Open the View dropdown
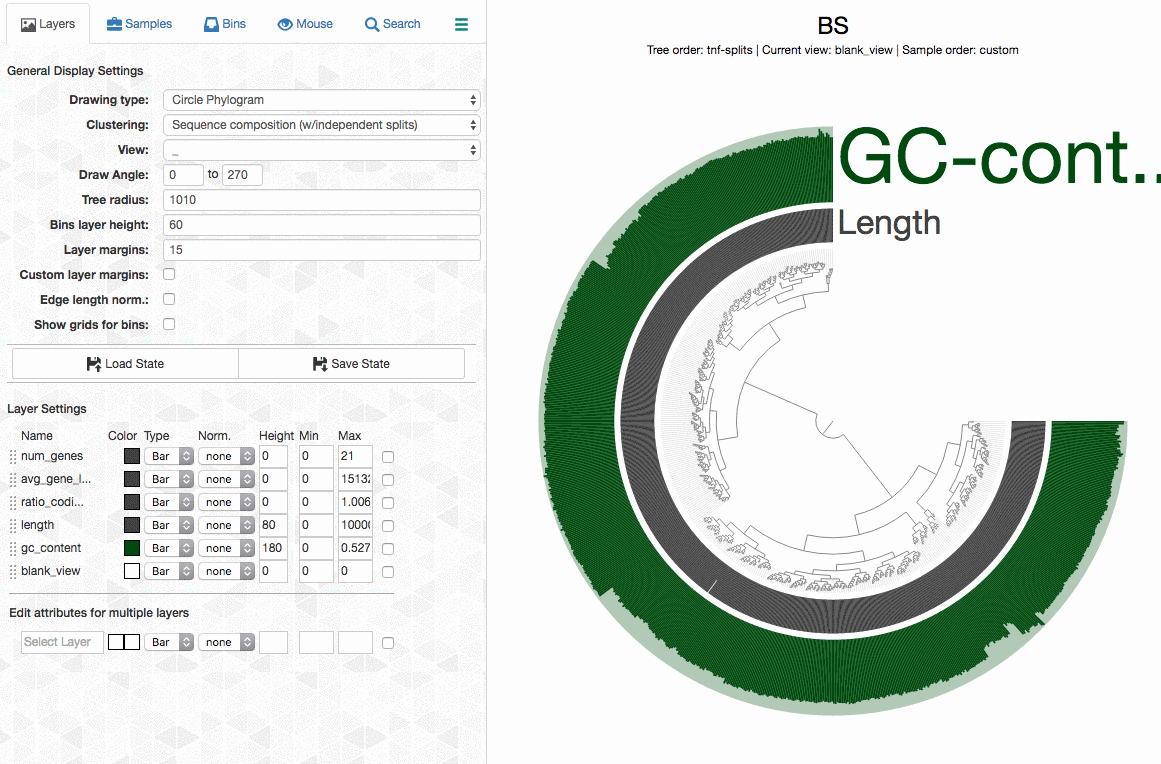Image resolution: width=1161 pixels, height=764 pixels. point(321,150)
